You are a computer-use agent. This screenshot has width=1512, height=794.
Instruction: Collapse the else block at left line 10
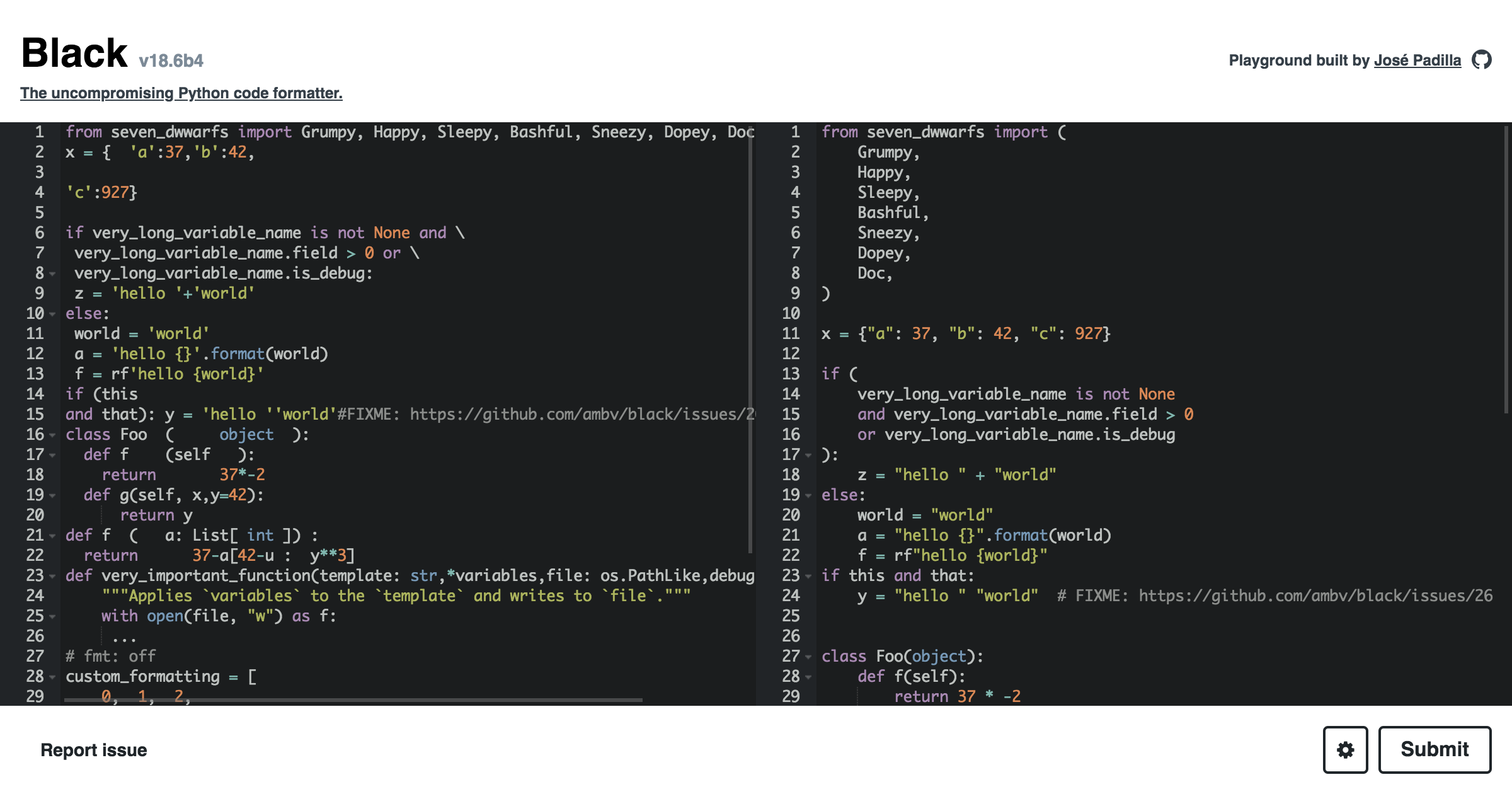pos(52,314)
